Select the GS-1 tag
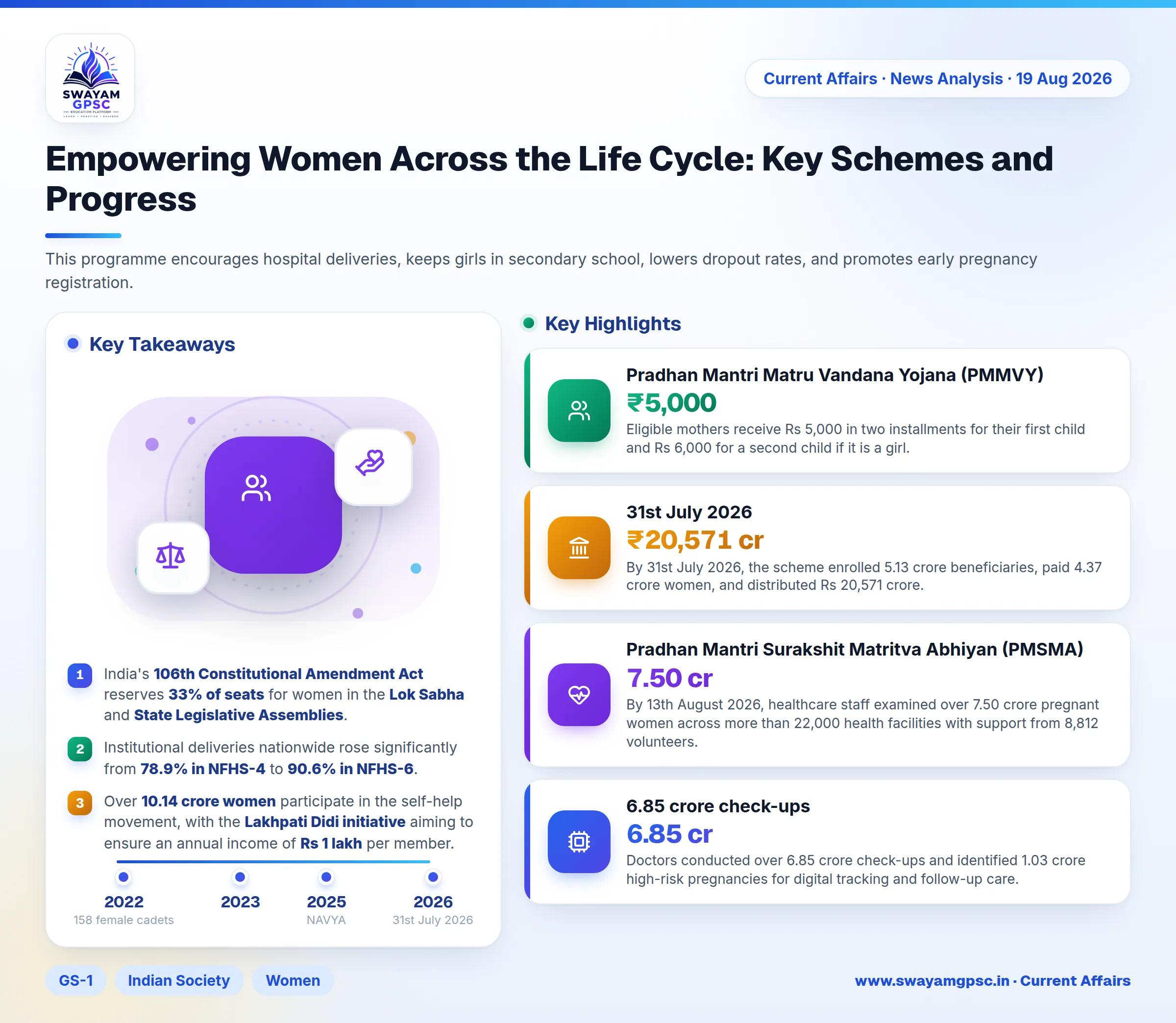The width and height of the screenshot is (1176, 1023). 76,980
